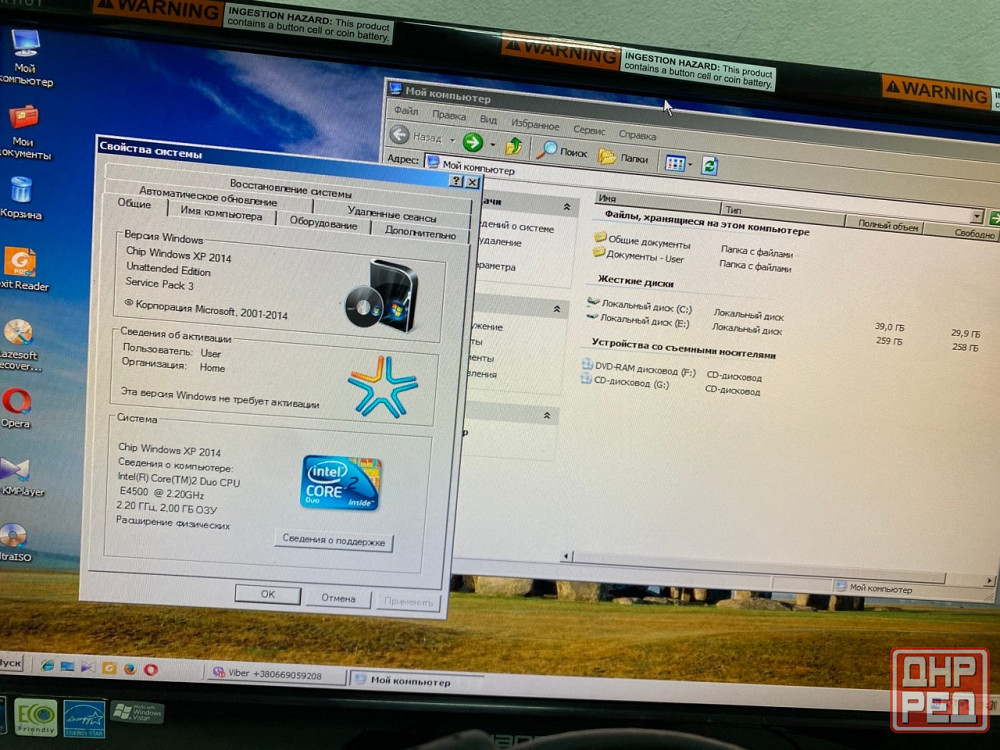Switch to the Восстановление системы tab

[290, 189]
